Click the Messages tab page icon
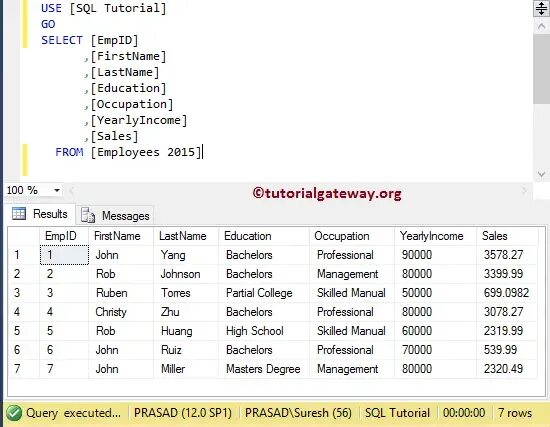 88,215
